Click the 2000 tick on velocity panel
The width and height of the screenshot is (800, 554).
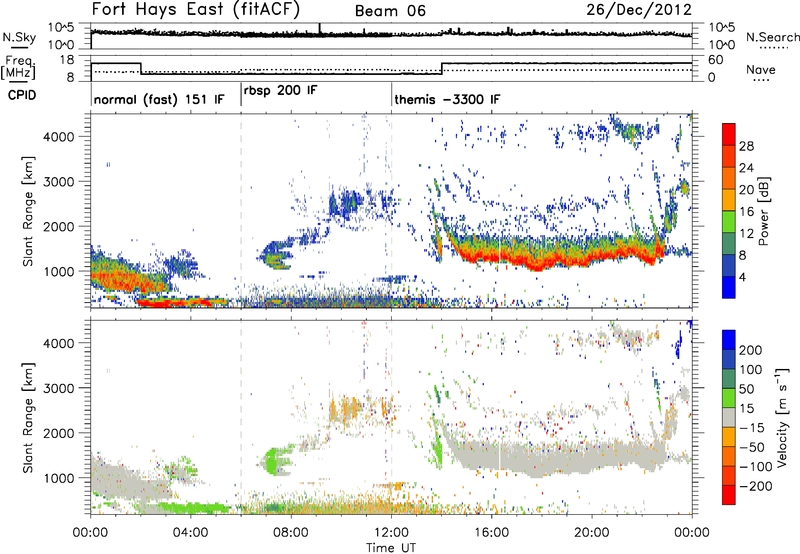pos(58,433)
